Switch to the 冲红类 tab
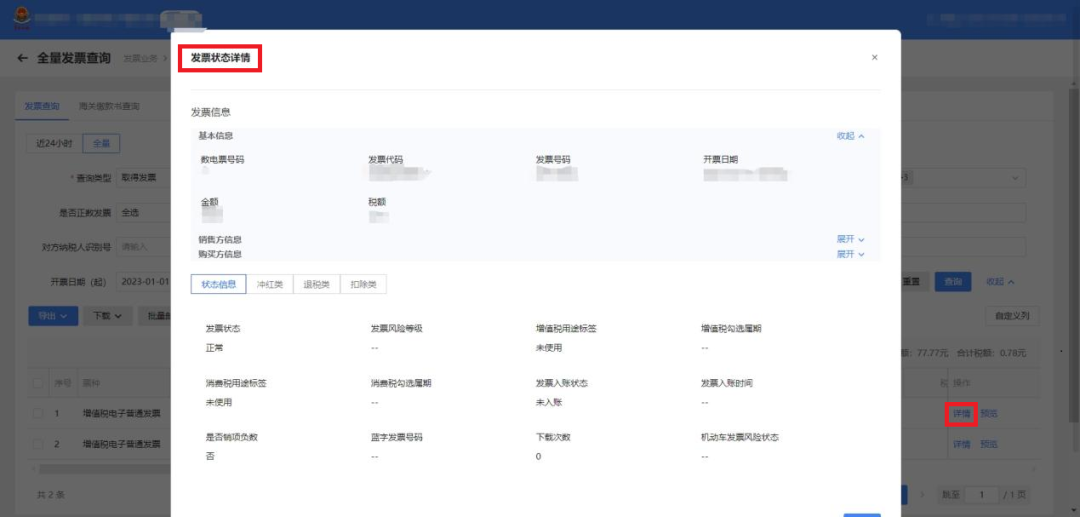 pos(270,284)
